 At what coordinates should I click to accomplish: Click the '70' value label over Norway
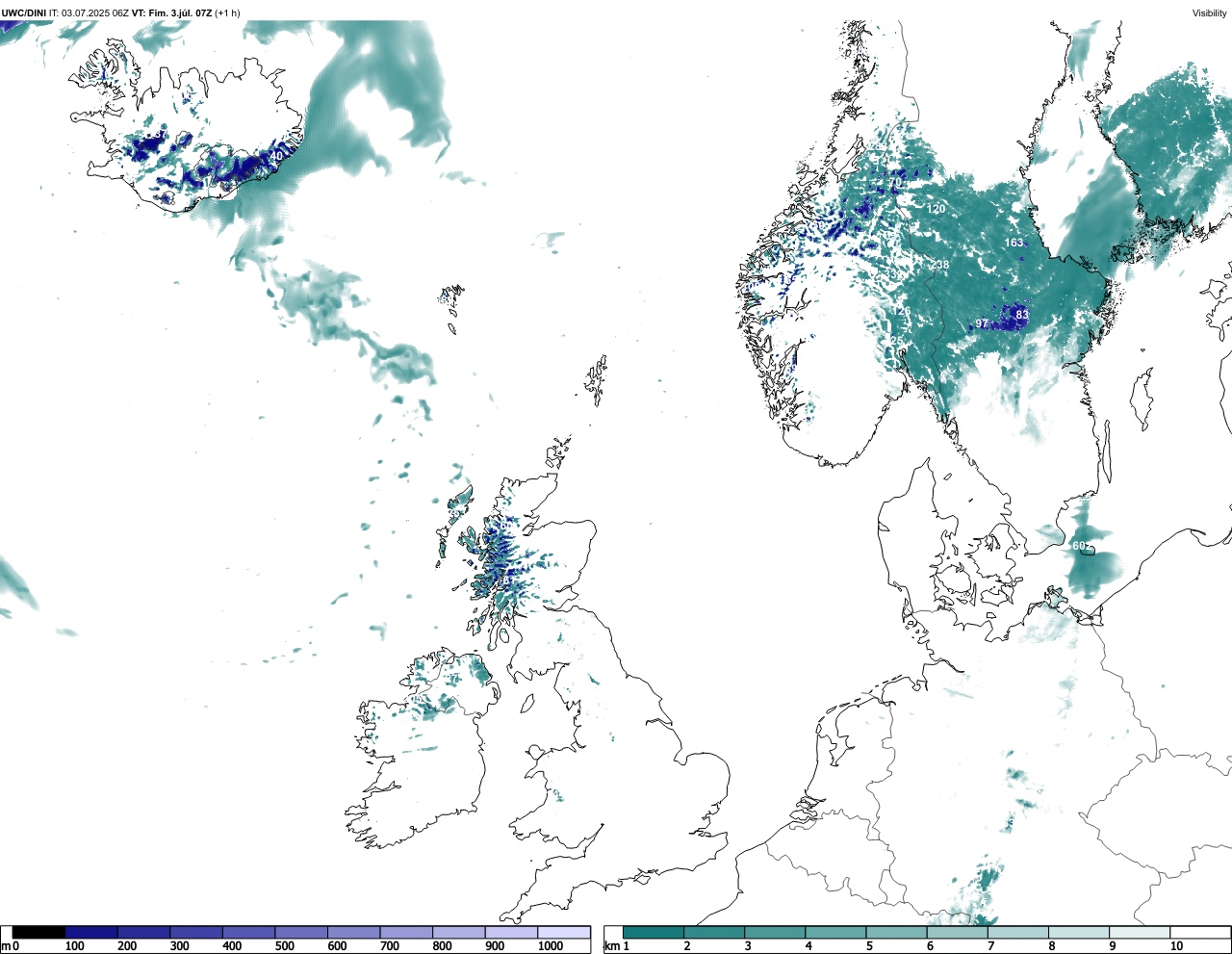tap(895, 183)
